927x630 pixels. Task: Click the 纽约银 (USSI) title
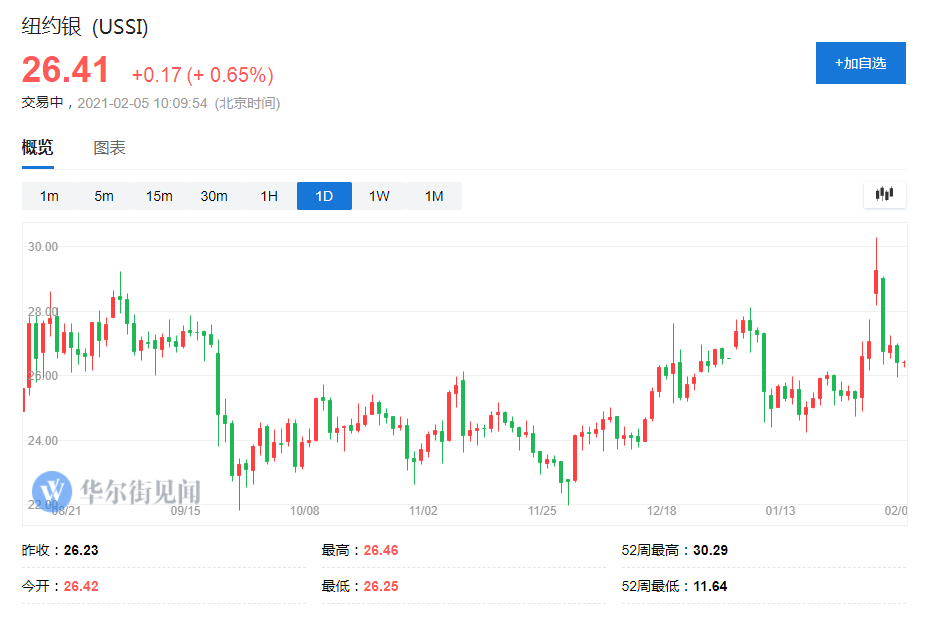(85, 27)
